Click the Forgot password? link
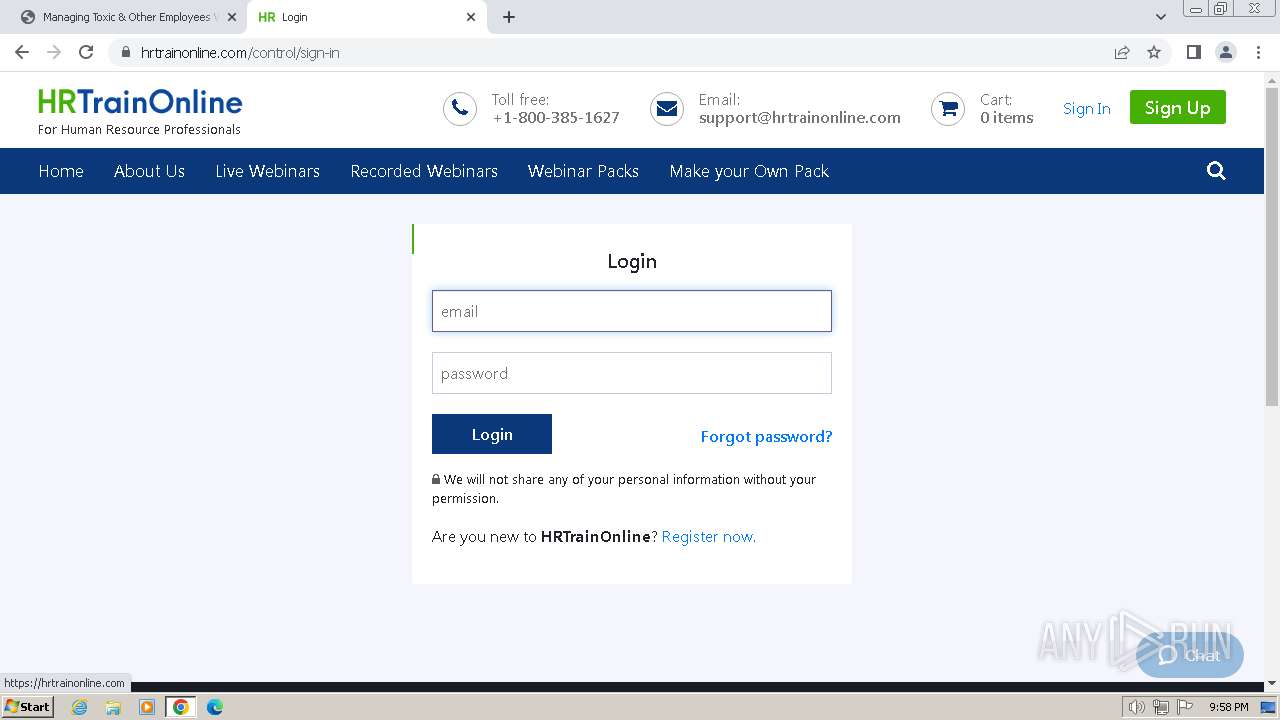Image resolution: width=1280 pixels, height=720 pixels. (x=766, y=436)
